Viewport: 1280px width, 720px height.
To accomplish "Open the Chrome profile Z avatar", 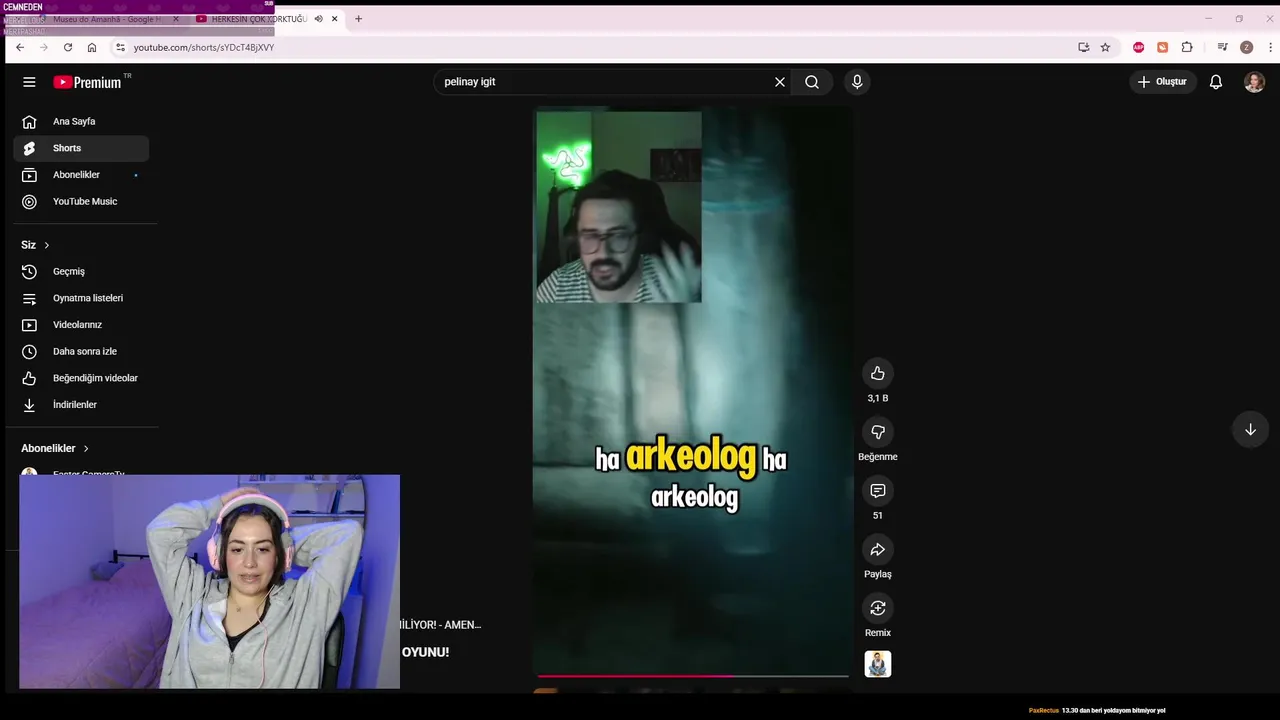I will pyautogui.click(x=1246, y=47).
